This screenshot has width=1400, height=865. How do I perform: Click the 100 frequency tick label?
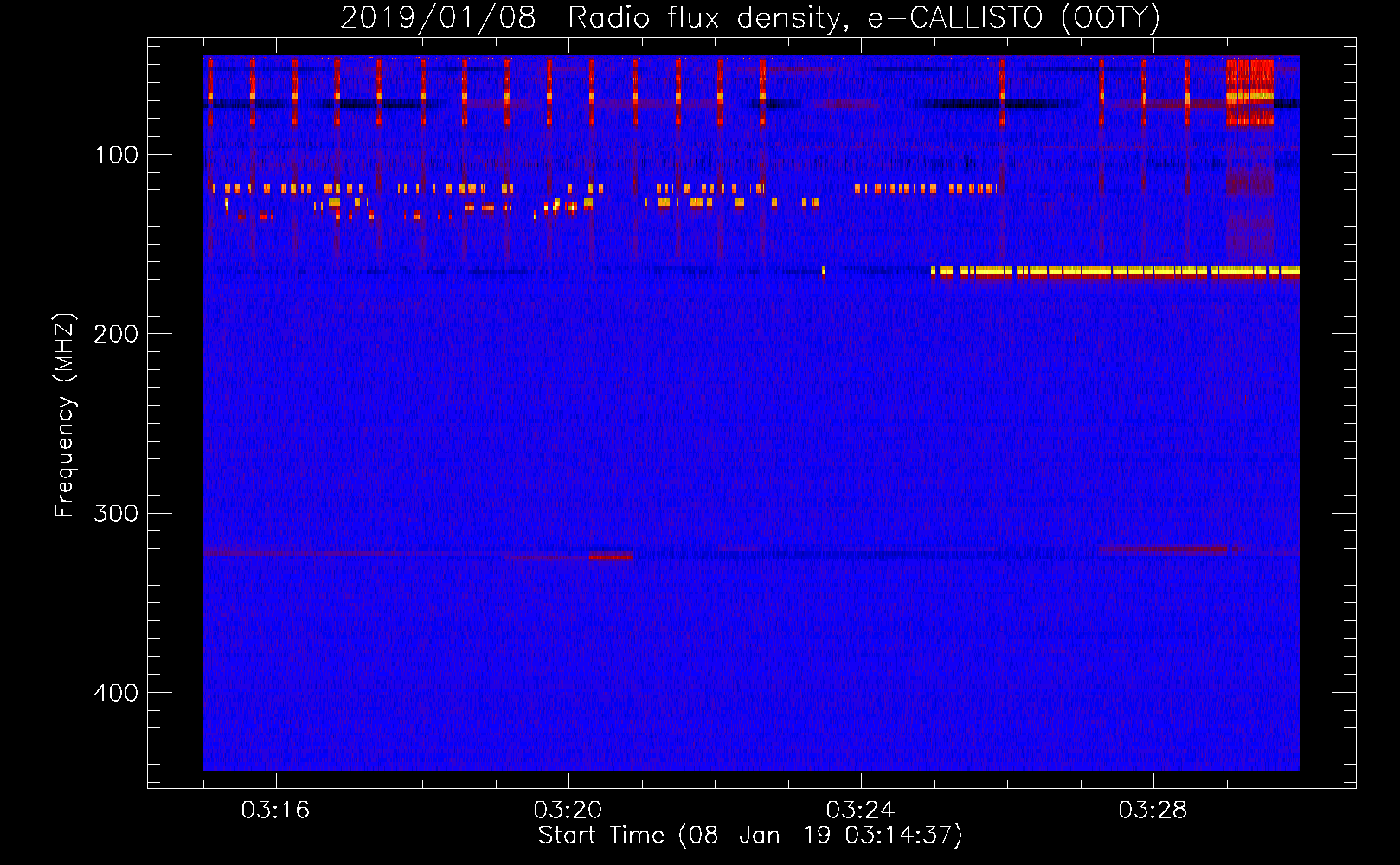click(x=117, y=155)
